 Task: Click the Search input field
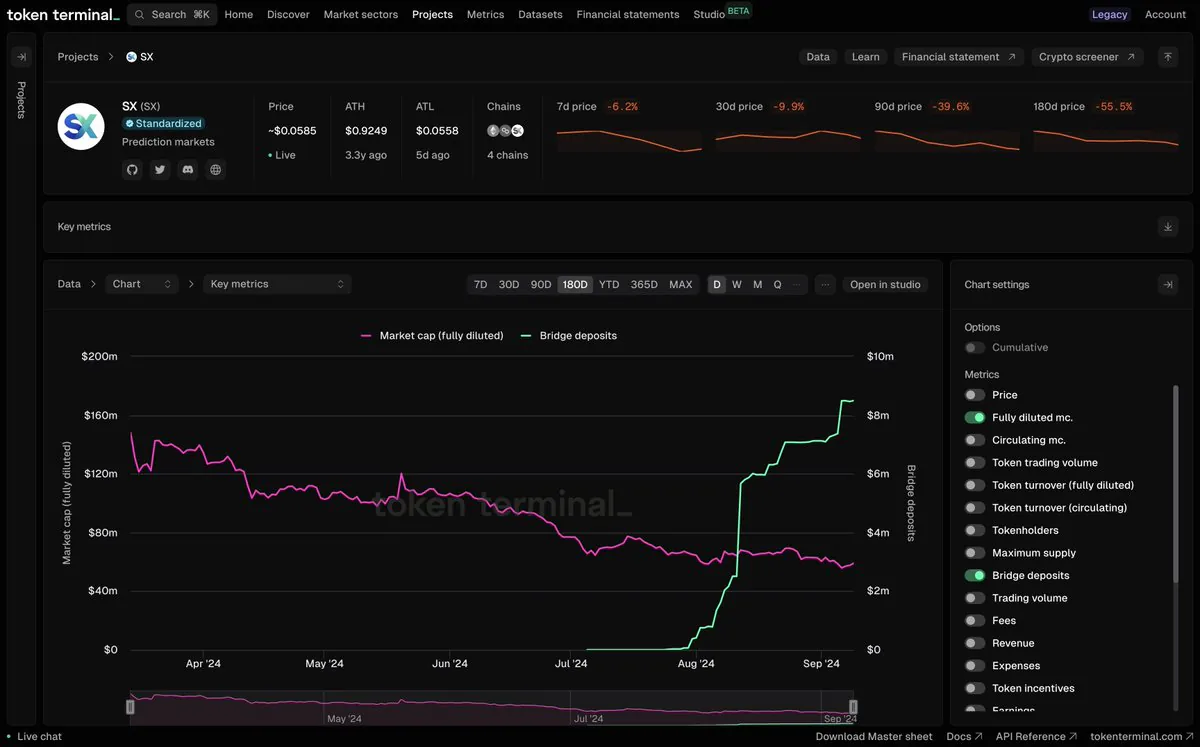172,14
